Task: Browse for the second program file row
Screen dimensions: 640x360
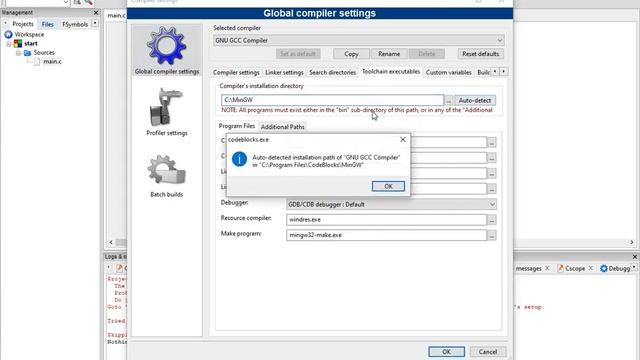Action: point(491,158)
